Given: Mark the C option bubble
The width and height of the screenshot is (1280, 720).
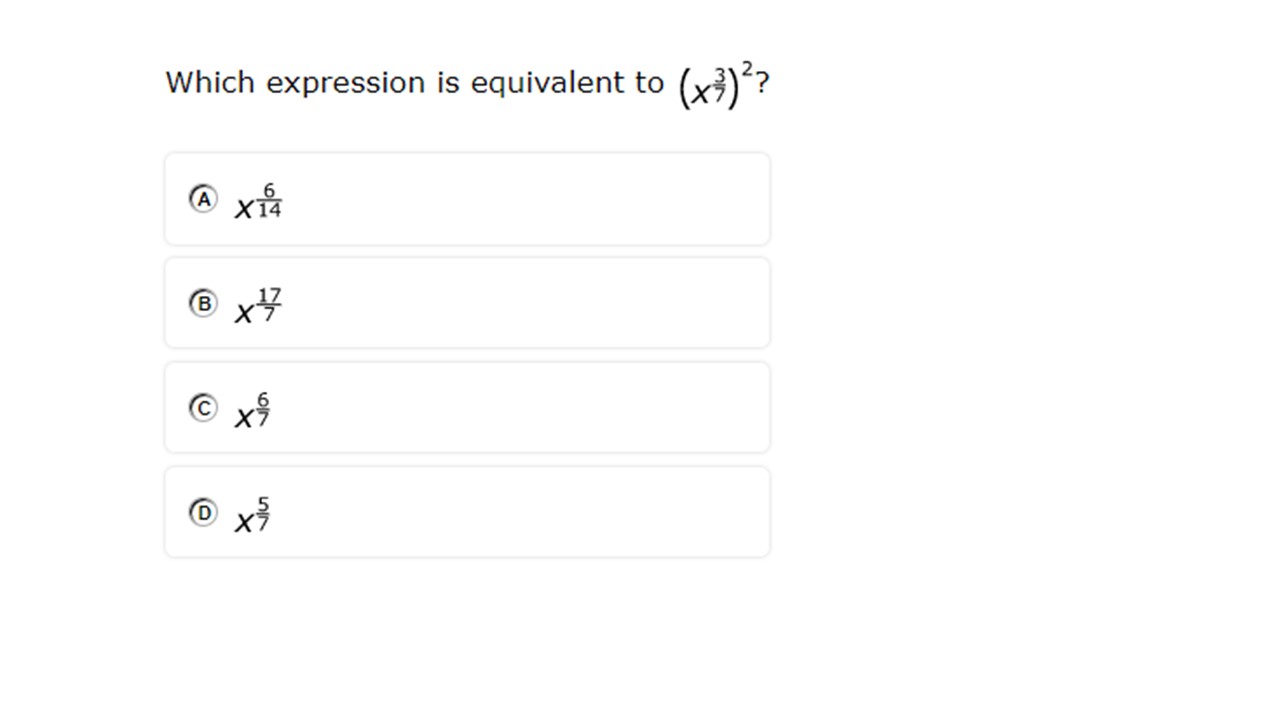Looking at the screenshot, I should (x=203, y=408).
